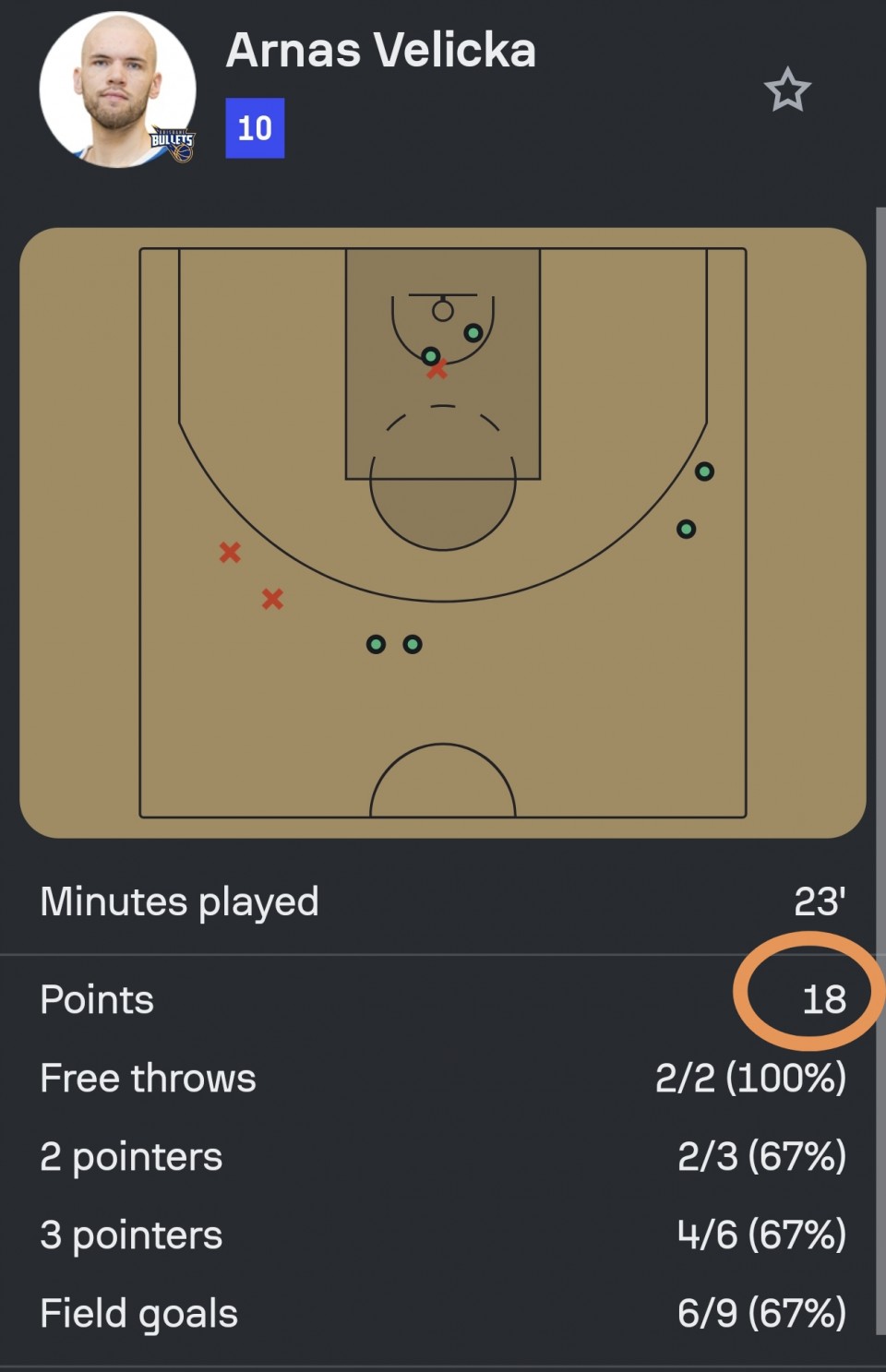Select the Minutes played row

[443, 901]
